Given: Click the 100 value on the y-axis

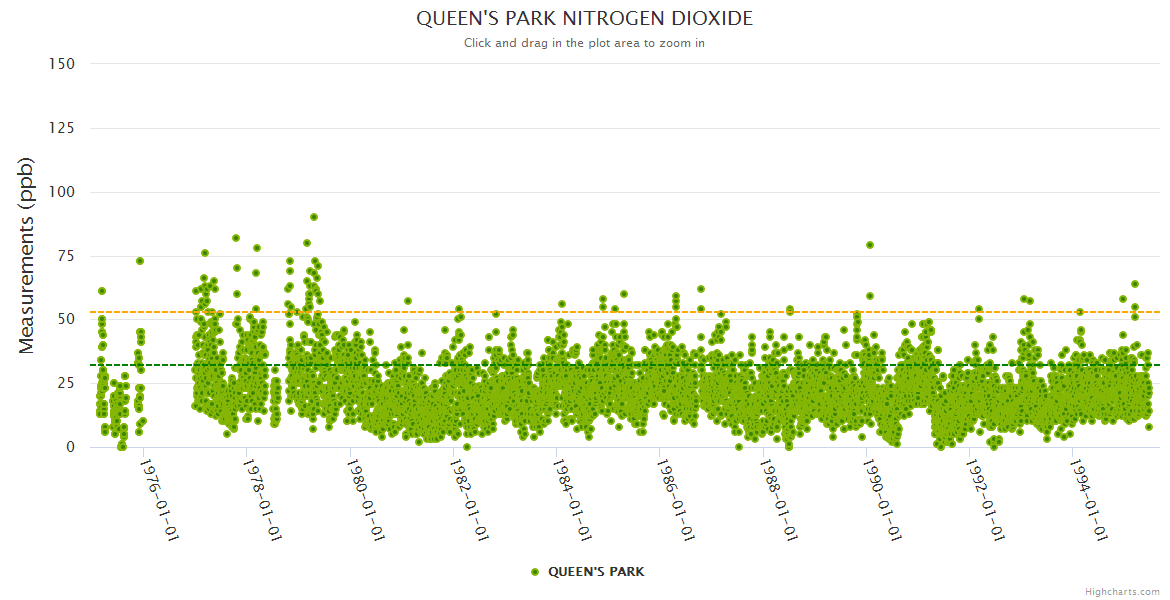Looking at the screenshot, I should click(61, 192).
